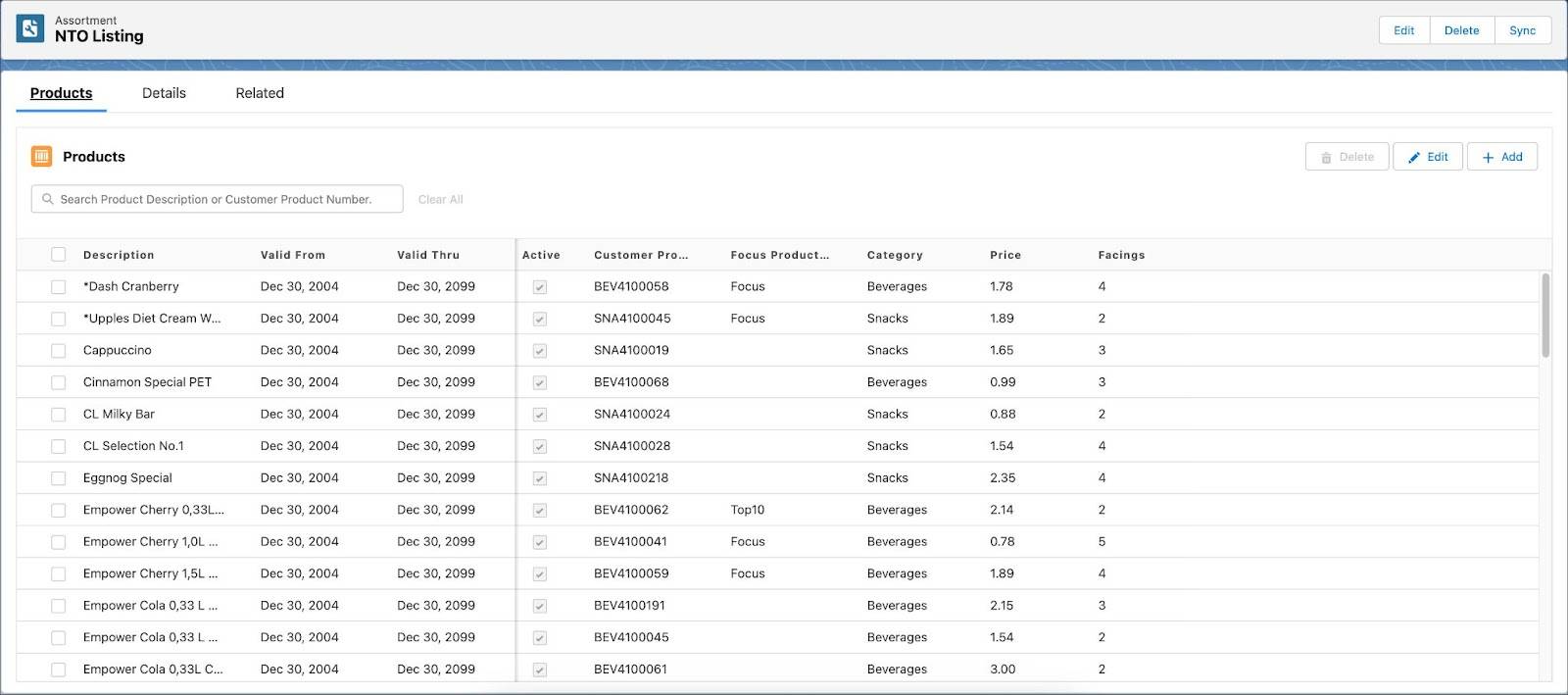The image size is (1568, 695).
Task: Click the Products panel Edit button with pencil
Action: coord(1429,157)
